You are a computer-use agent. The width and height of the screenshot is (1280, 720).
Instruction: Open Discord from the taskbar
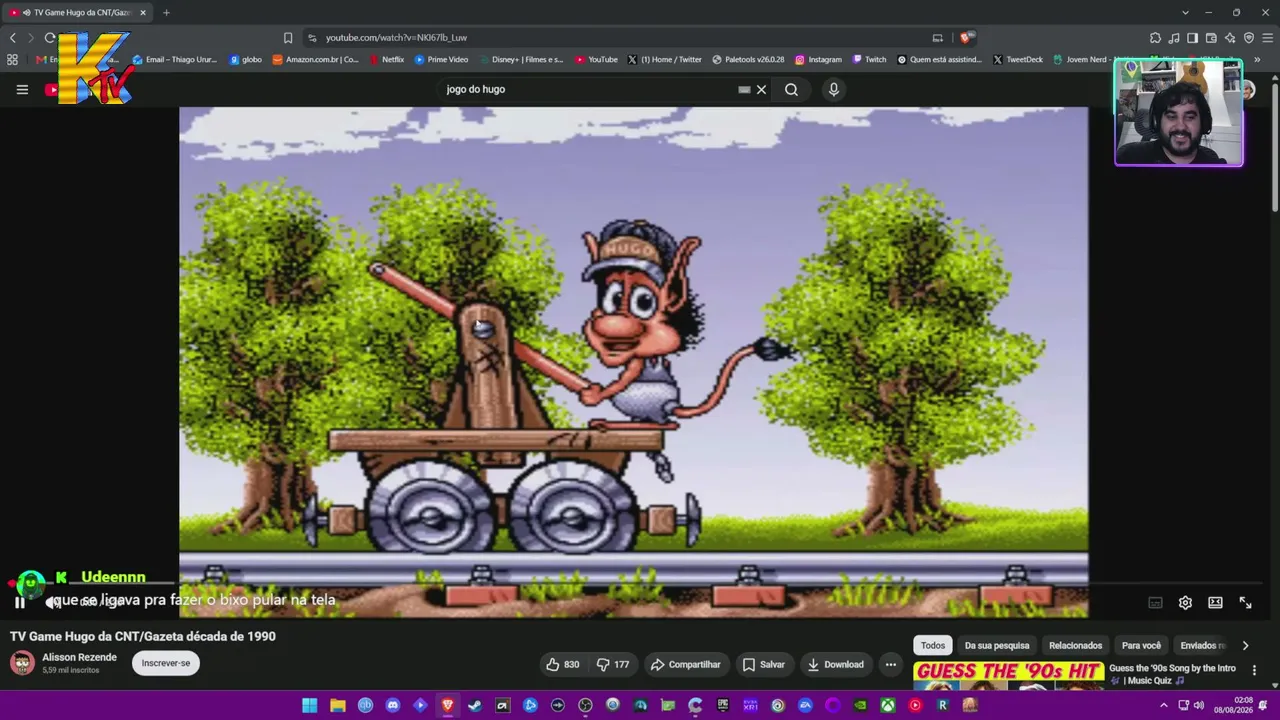[x=393, y=705]
